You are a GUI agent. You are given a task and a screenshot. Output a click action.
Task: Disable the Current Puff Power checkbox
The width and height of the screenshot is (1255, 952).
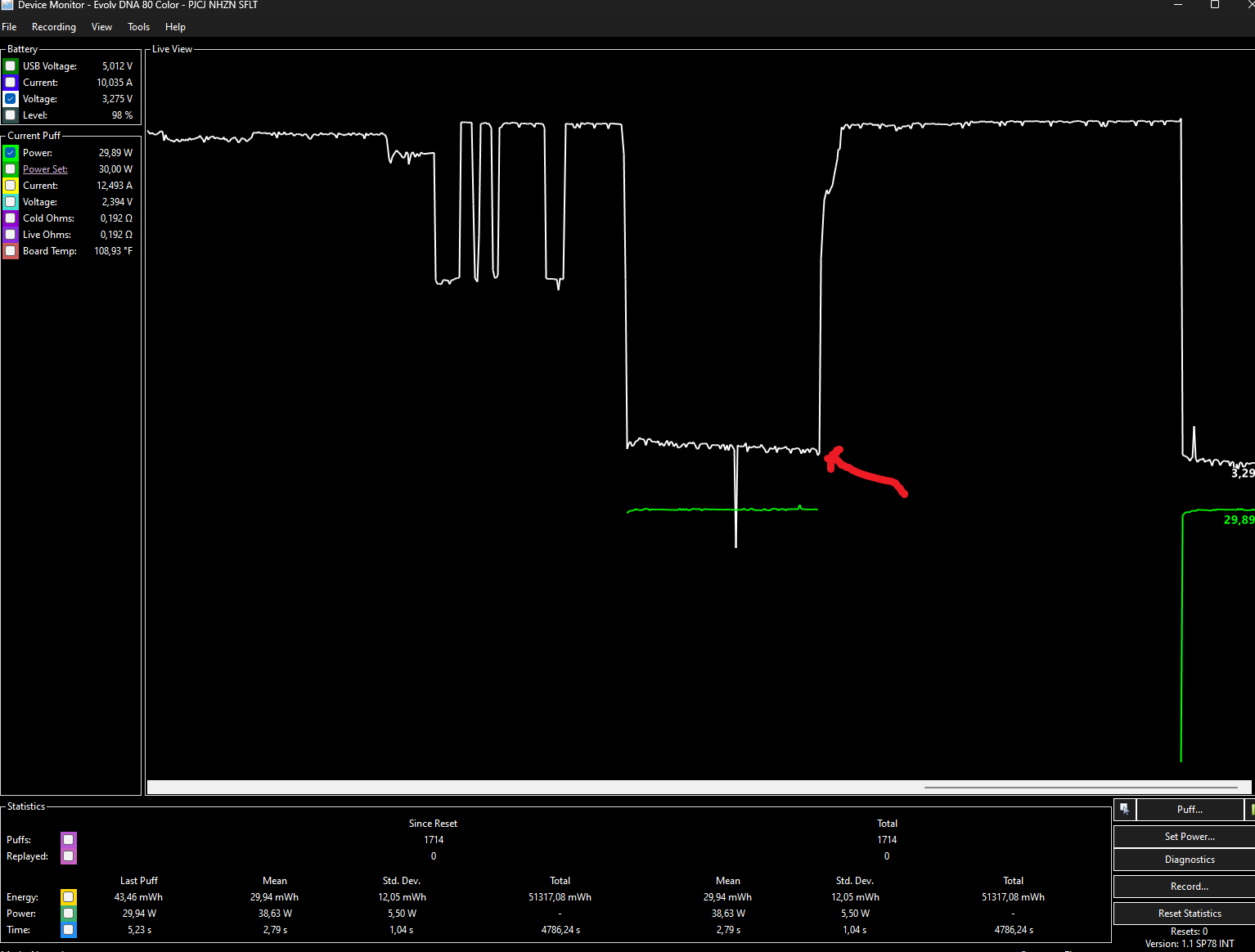pos(11,153)
